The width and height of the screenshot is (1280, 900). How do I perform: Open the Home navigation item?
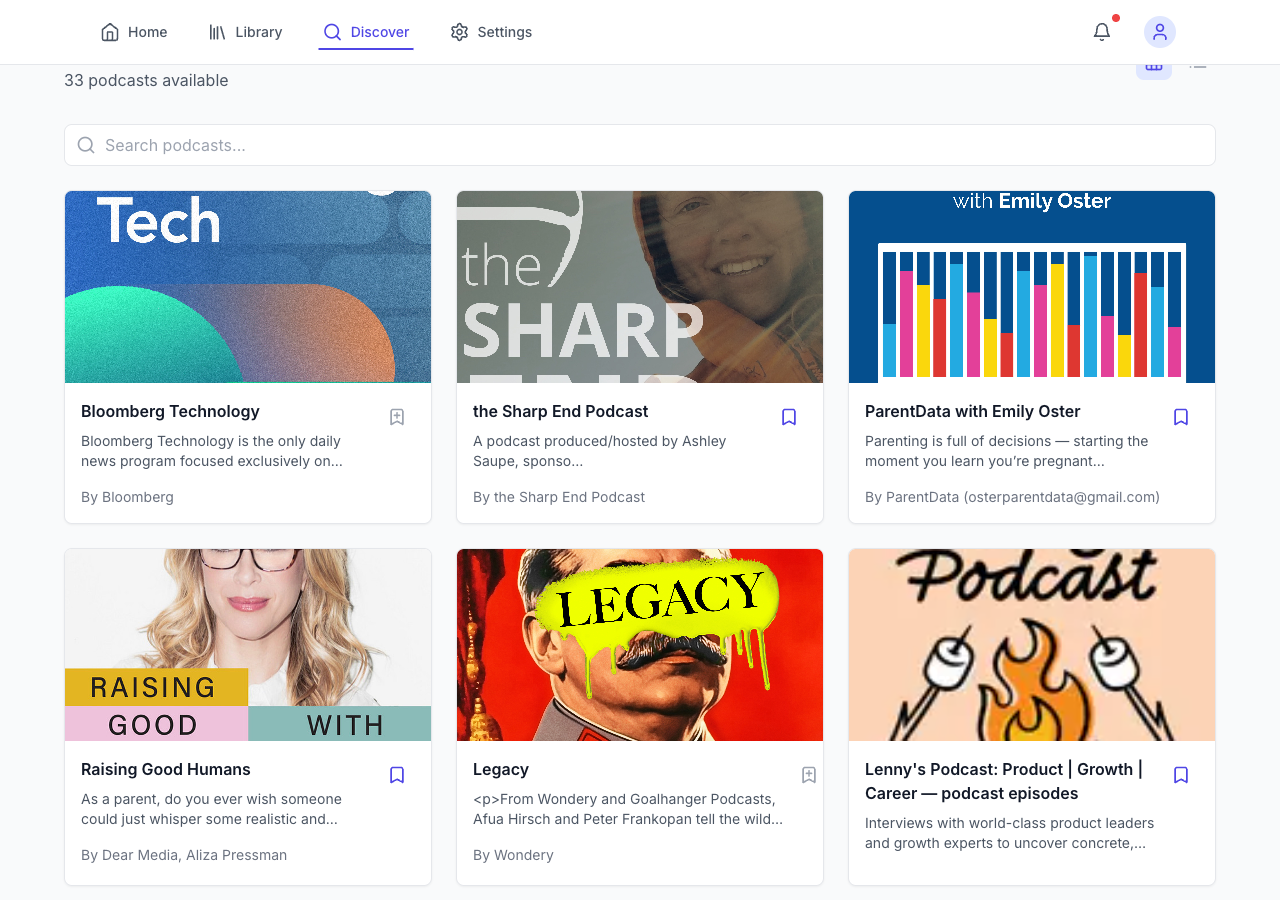point(133,31)
